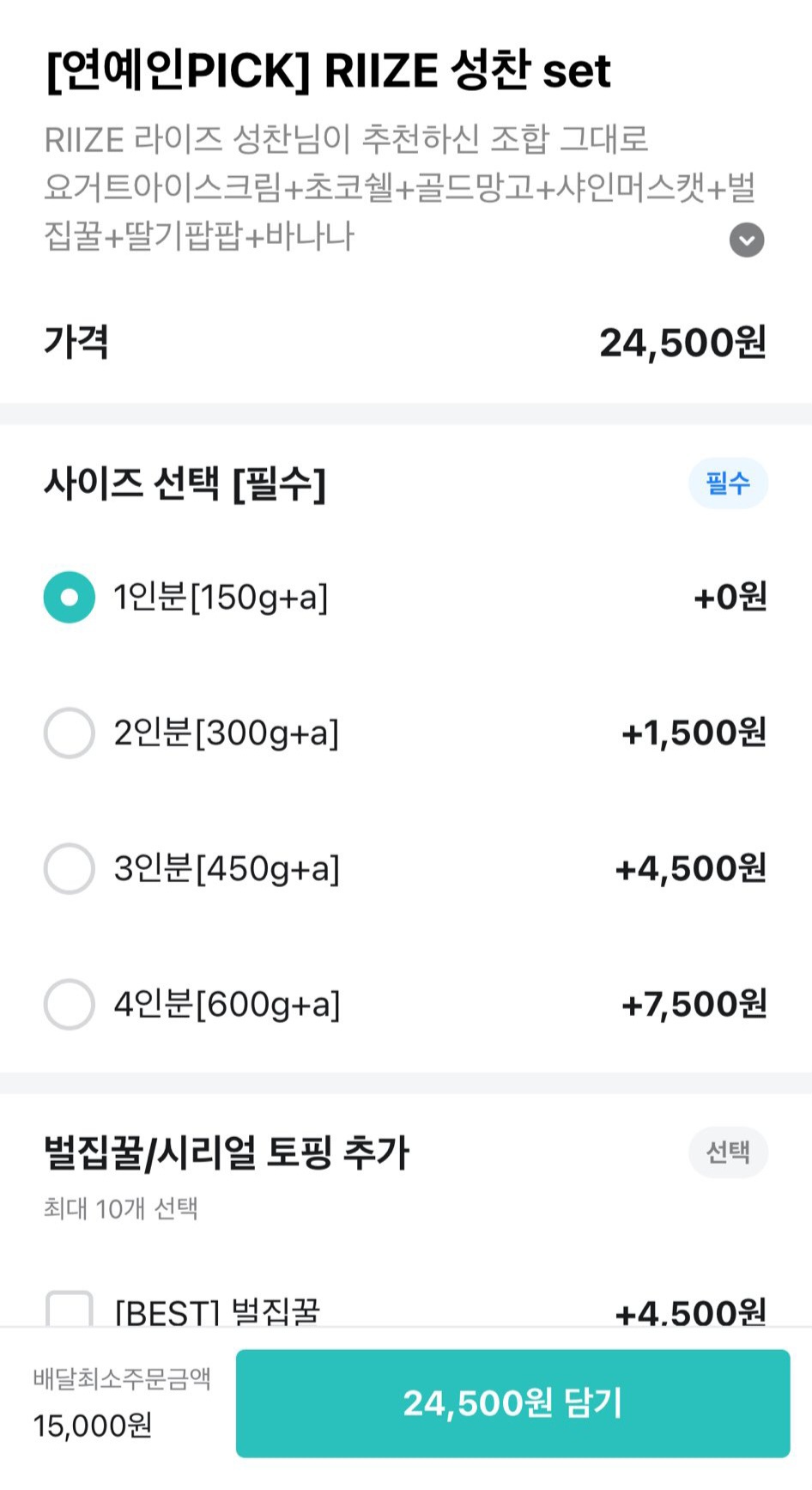
Task: Click the 사이즈 선택 [필수] header
Action: point(185,483)
